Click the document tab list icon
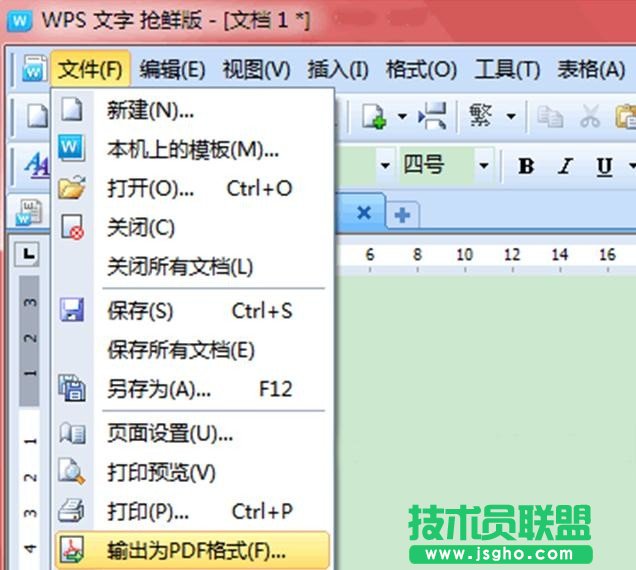Image resolution: width=636 pixels, height=570 pixels. pos(29,212)
